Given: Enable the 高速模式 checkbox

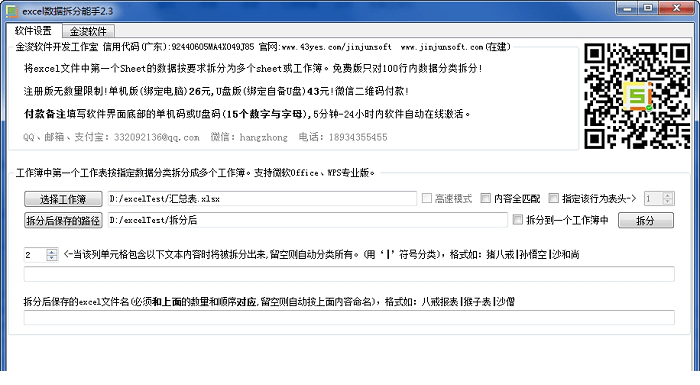Looking at the screenshot, I should point(427,198).
